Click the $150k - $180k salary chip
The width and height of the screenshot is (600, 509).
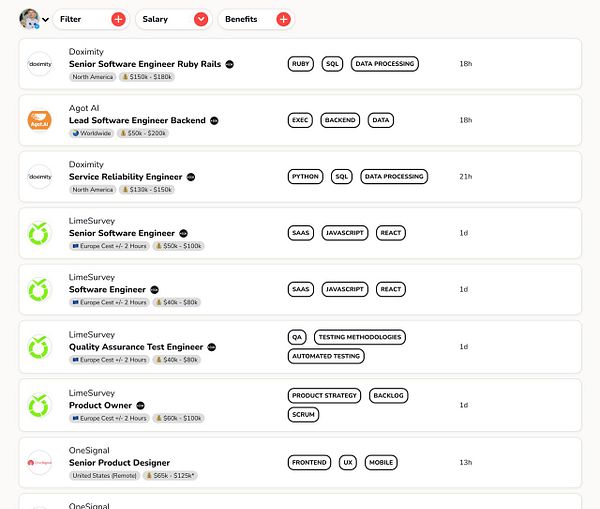147,77
